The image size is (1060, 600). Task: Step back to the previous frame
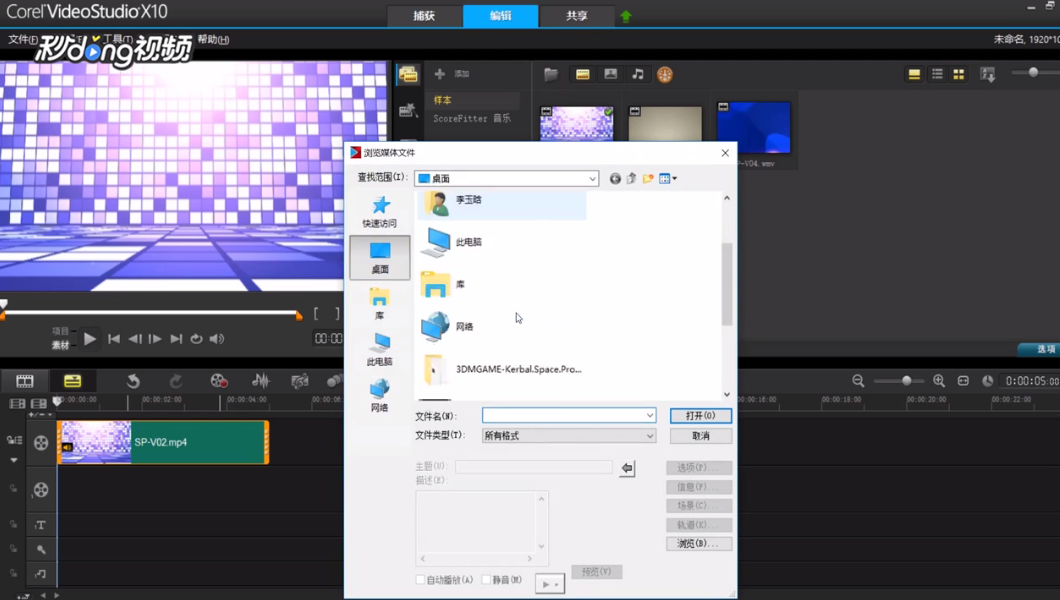point(135,339)
